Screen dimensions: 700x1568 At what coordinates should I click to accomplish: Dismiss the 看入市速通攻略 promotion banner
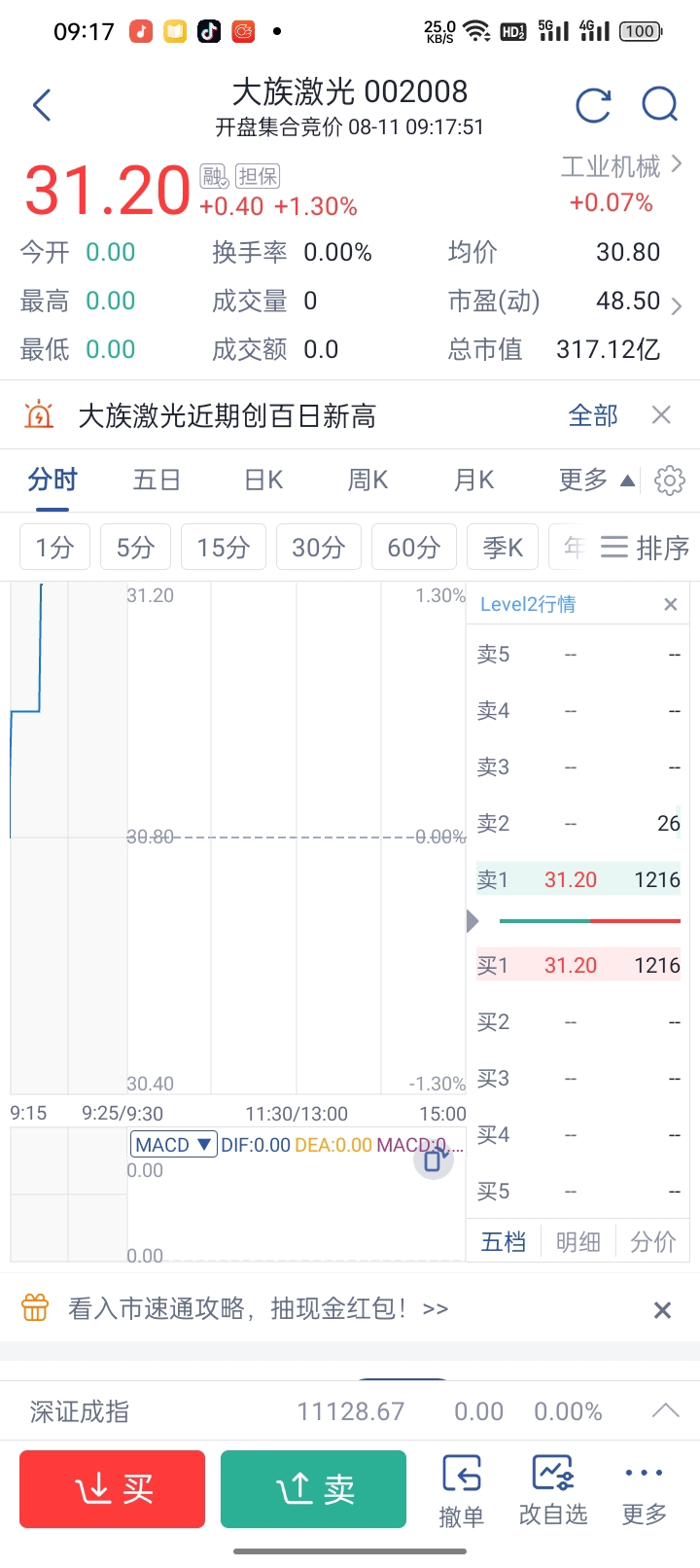[x=662, y=1309]
